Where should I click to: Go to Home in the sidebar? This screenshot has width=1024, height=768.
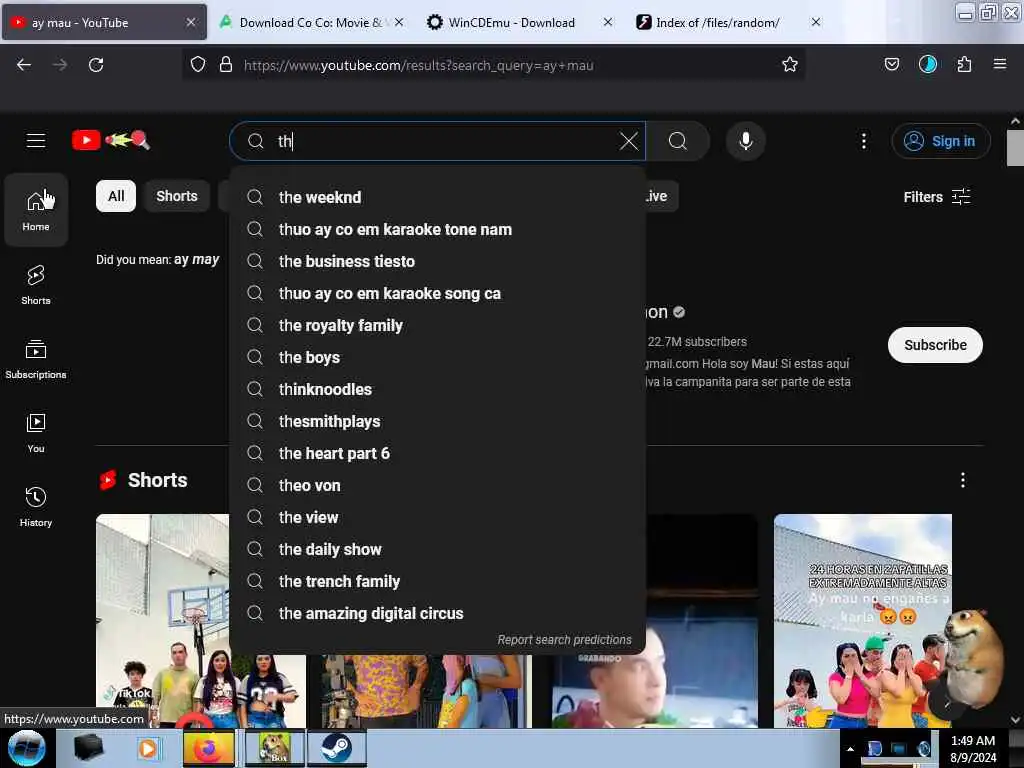36,210
